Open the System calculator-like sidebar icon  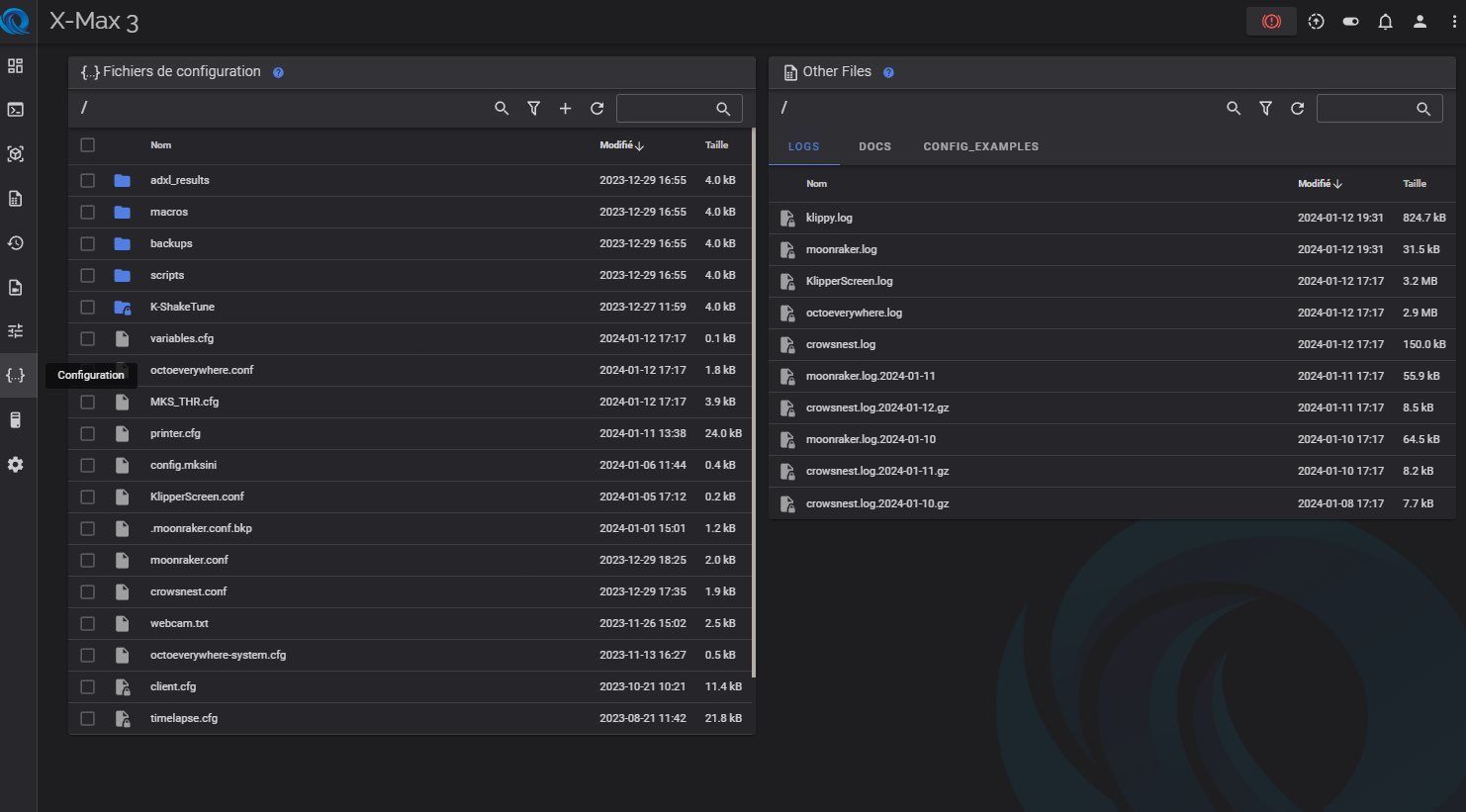(x=15, y=419)
